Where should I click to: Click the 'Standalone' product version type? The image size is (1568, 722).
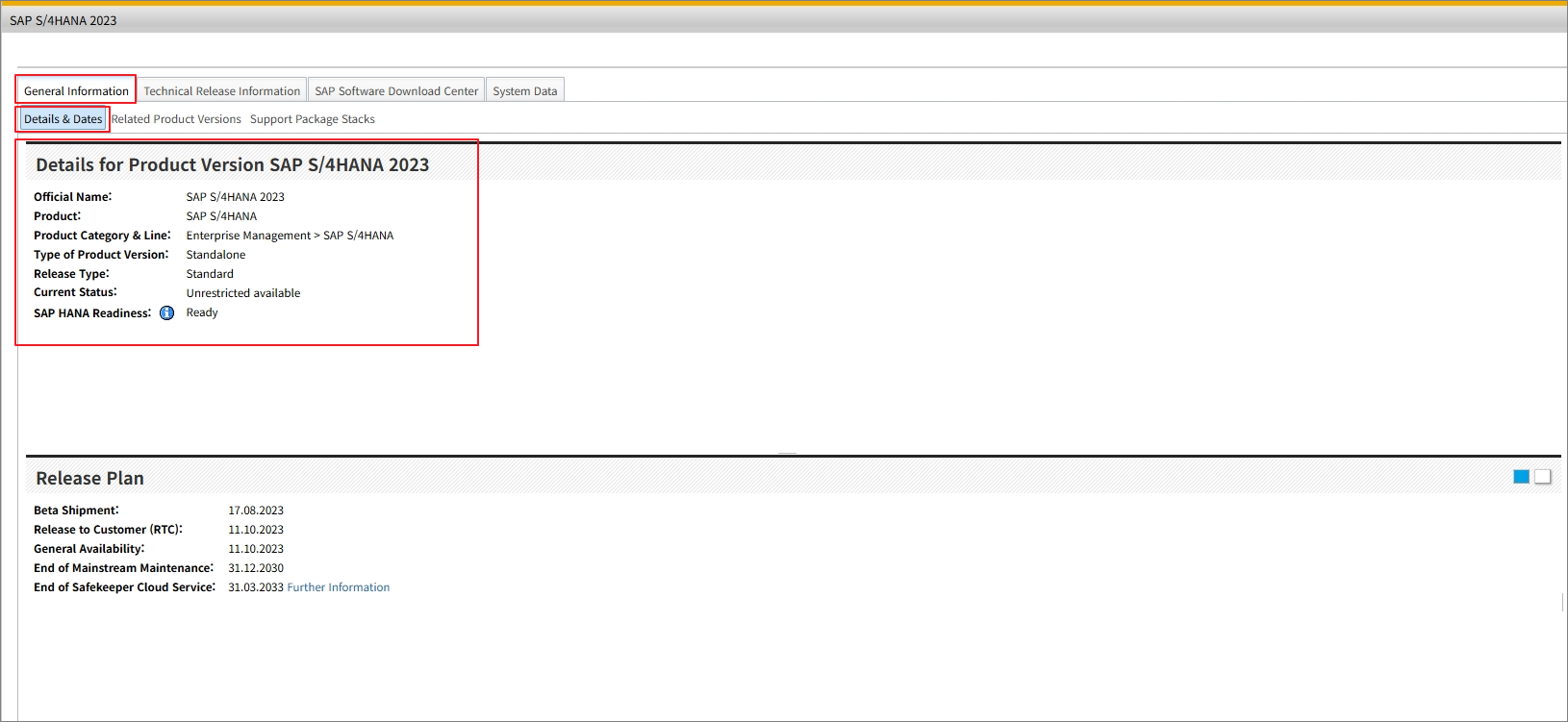coord(215,255)
